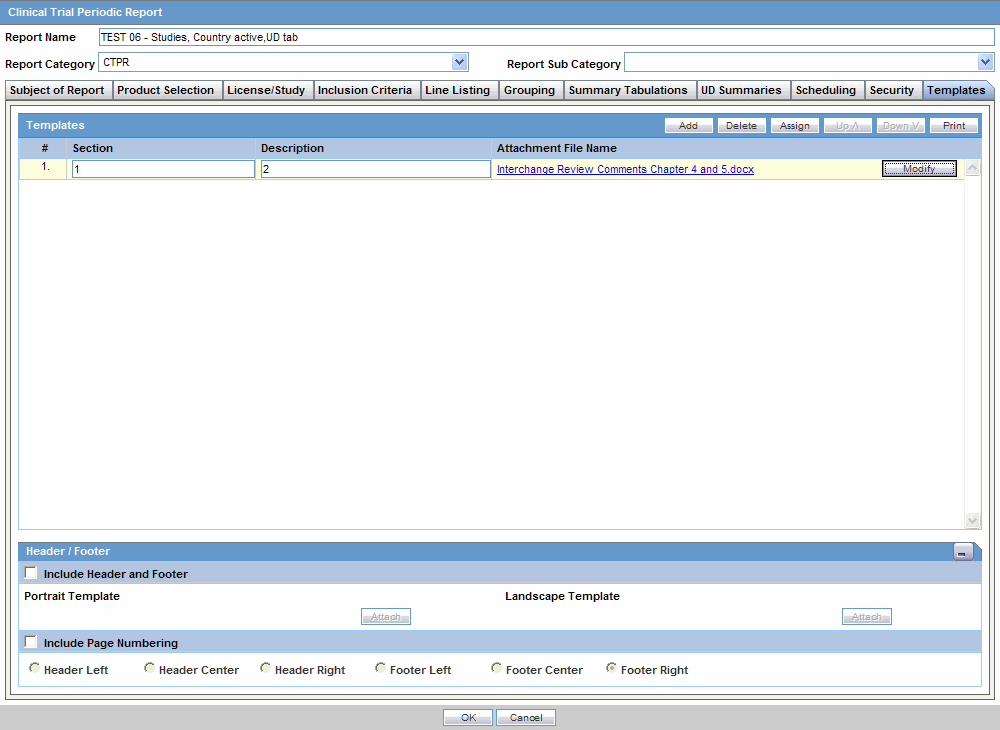Attach a Portrait Template file

[x=385, y=616]
